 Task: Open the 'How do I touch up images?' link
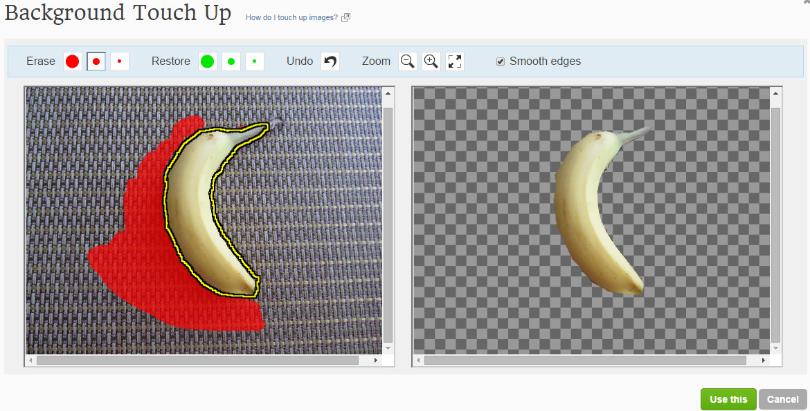tap(291, 17)
